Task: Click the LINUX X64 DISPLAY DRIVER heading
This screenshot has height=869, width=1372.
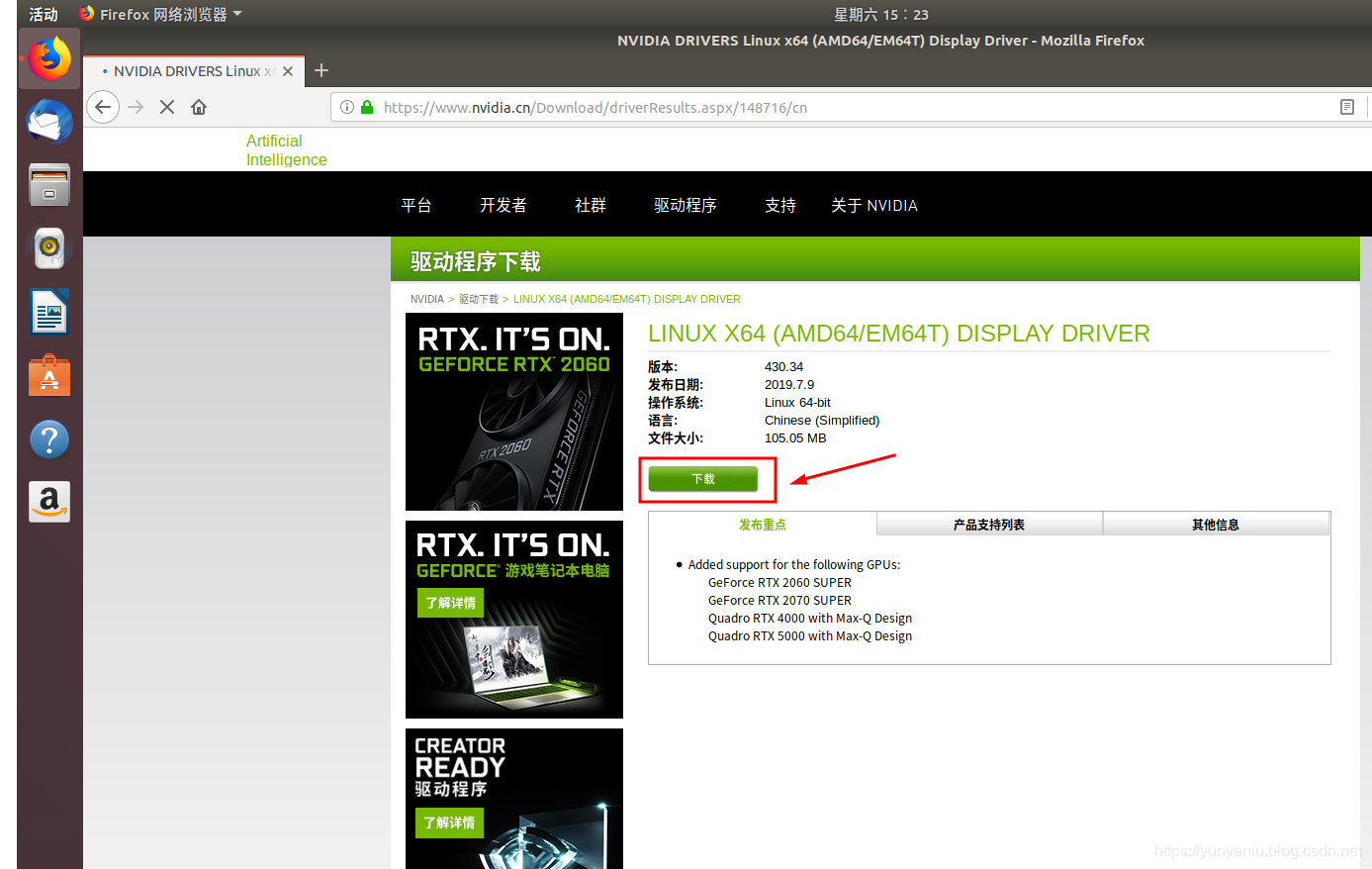Action: [x=899, y=334]
